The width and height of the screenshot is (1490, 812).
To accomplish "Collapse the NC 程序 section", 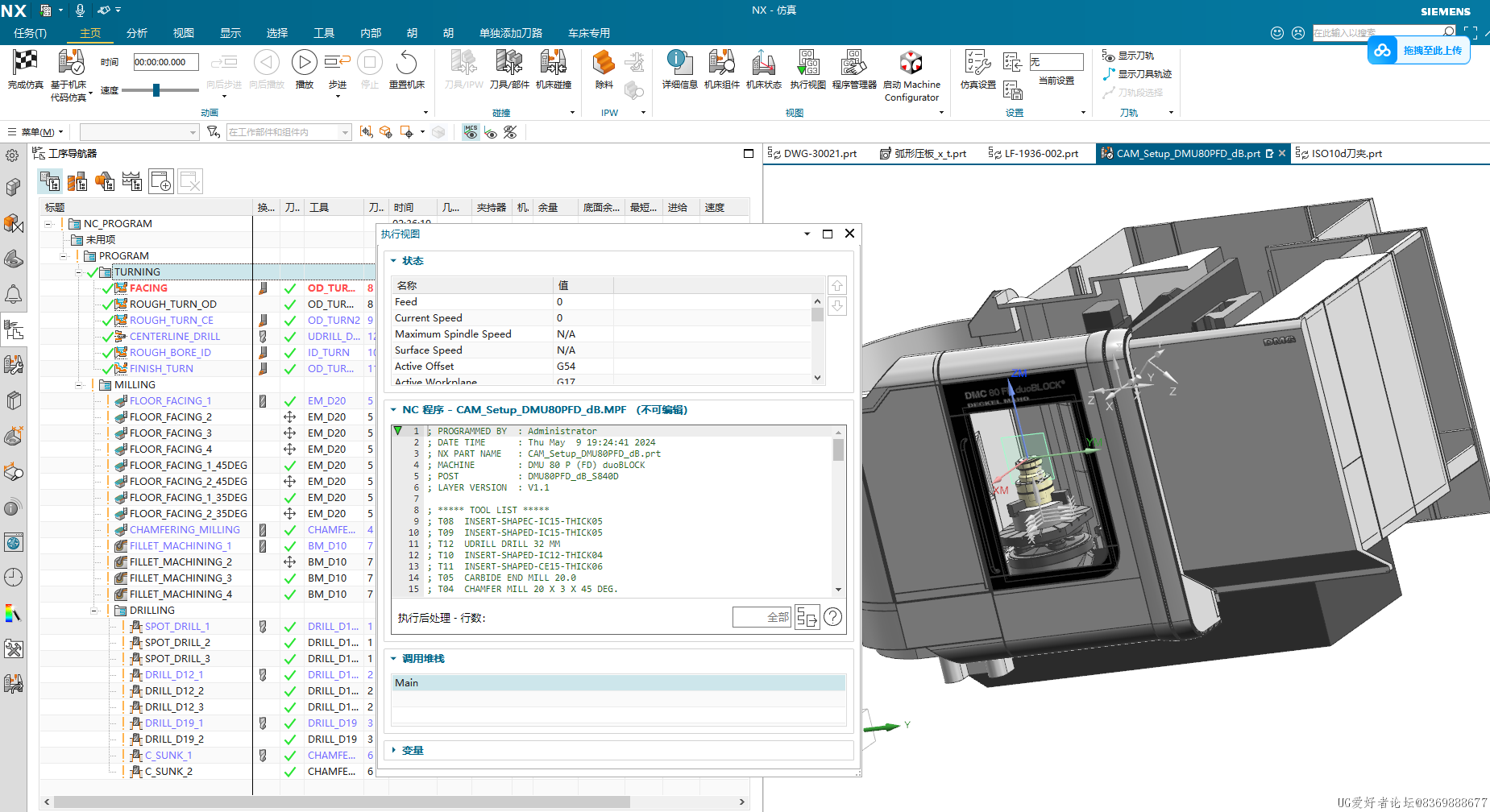I will coord(393,410).
